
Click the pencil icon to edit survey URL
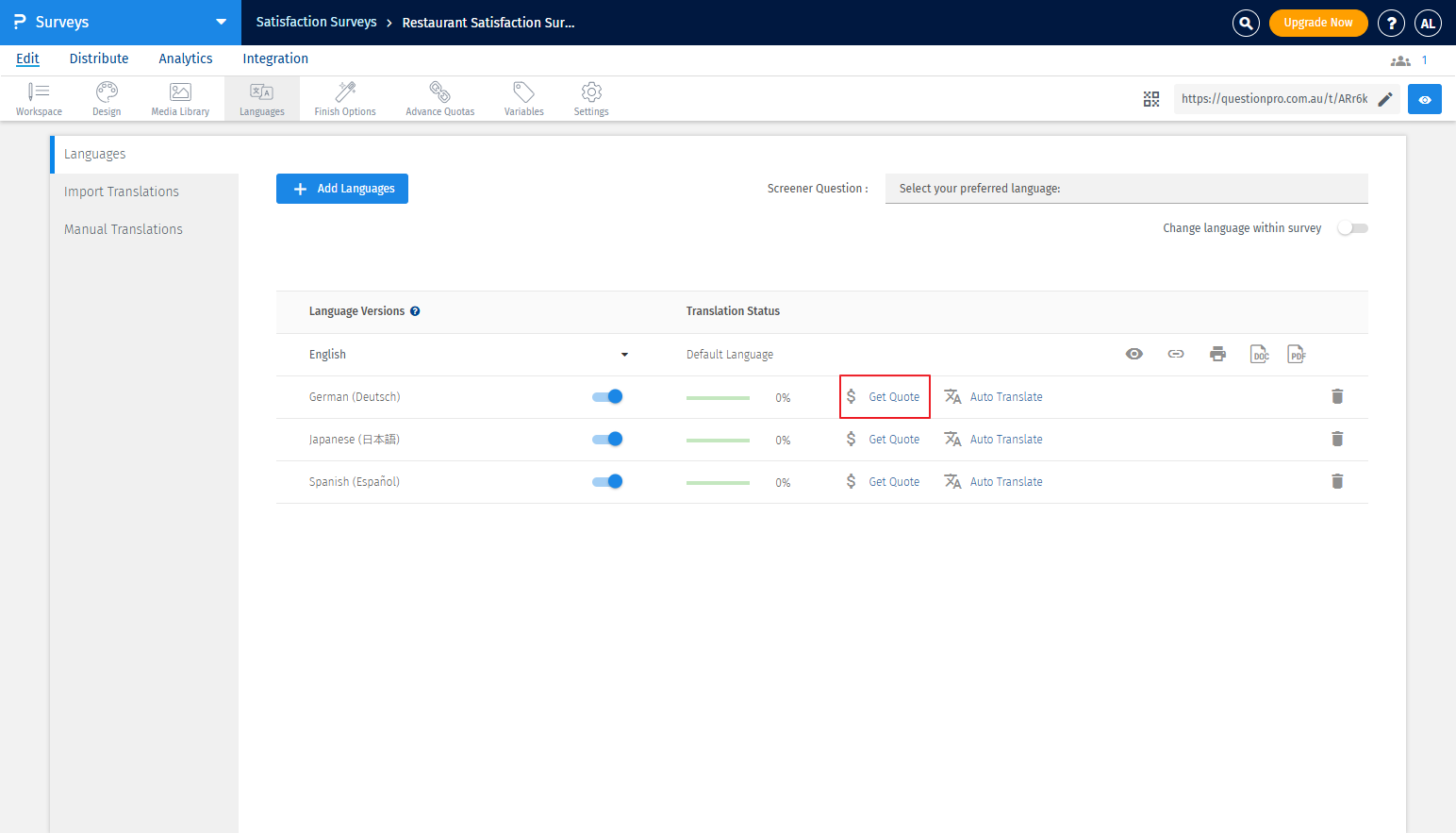(1385, 99)
